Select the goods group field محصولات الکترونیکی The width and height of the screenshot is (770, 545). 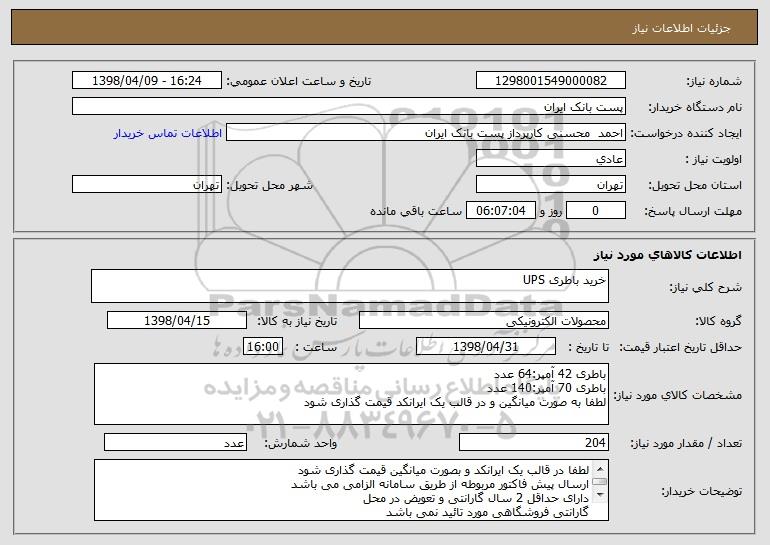(484, 321)
